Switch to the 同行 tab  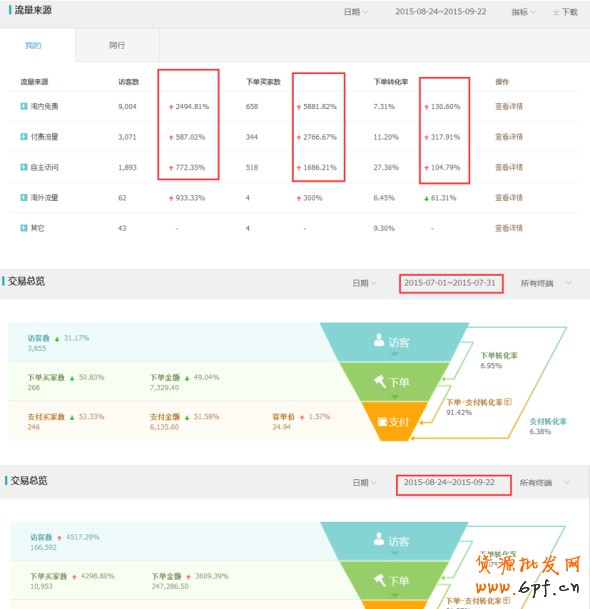(x=117, y=45)
